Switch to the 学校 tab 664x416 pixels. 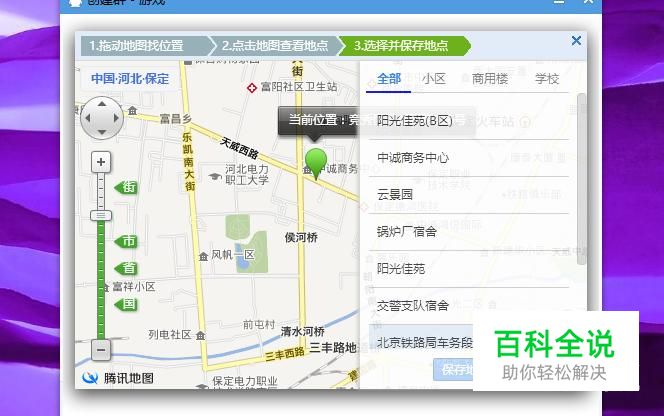547,79
